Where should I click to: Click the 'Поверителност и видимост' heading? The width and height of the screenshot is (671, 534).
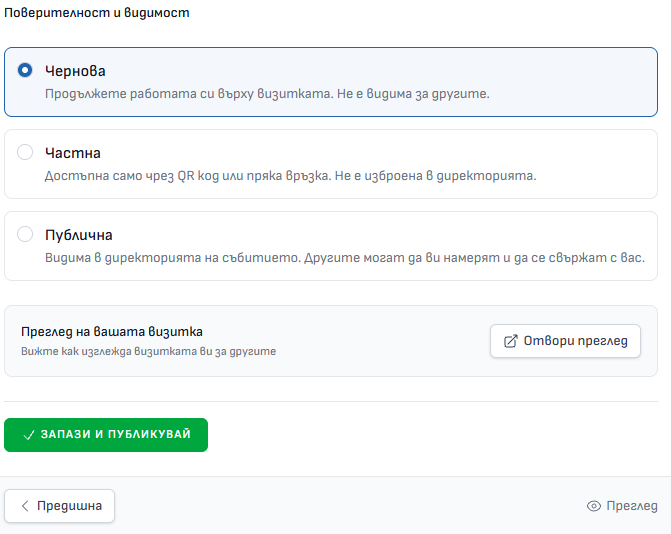pyautogui.click(x=97, y=13)
